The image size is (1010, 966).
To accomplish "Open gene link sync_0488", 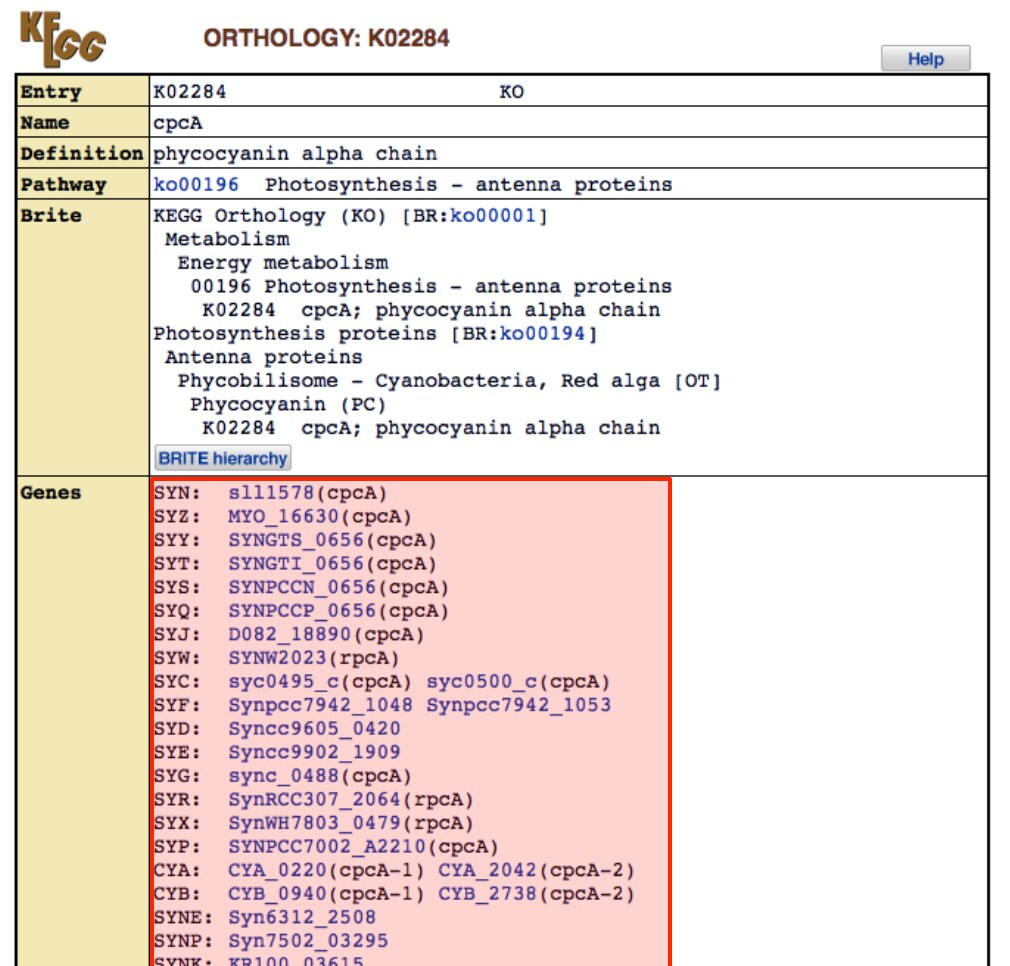I will 283,775.
